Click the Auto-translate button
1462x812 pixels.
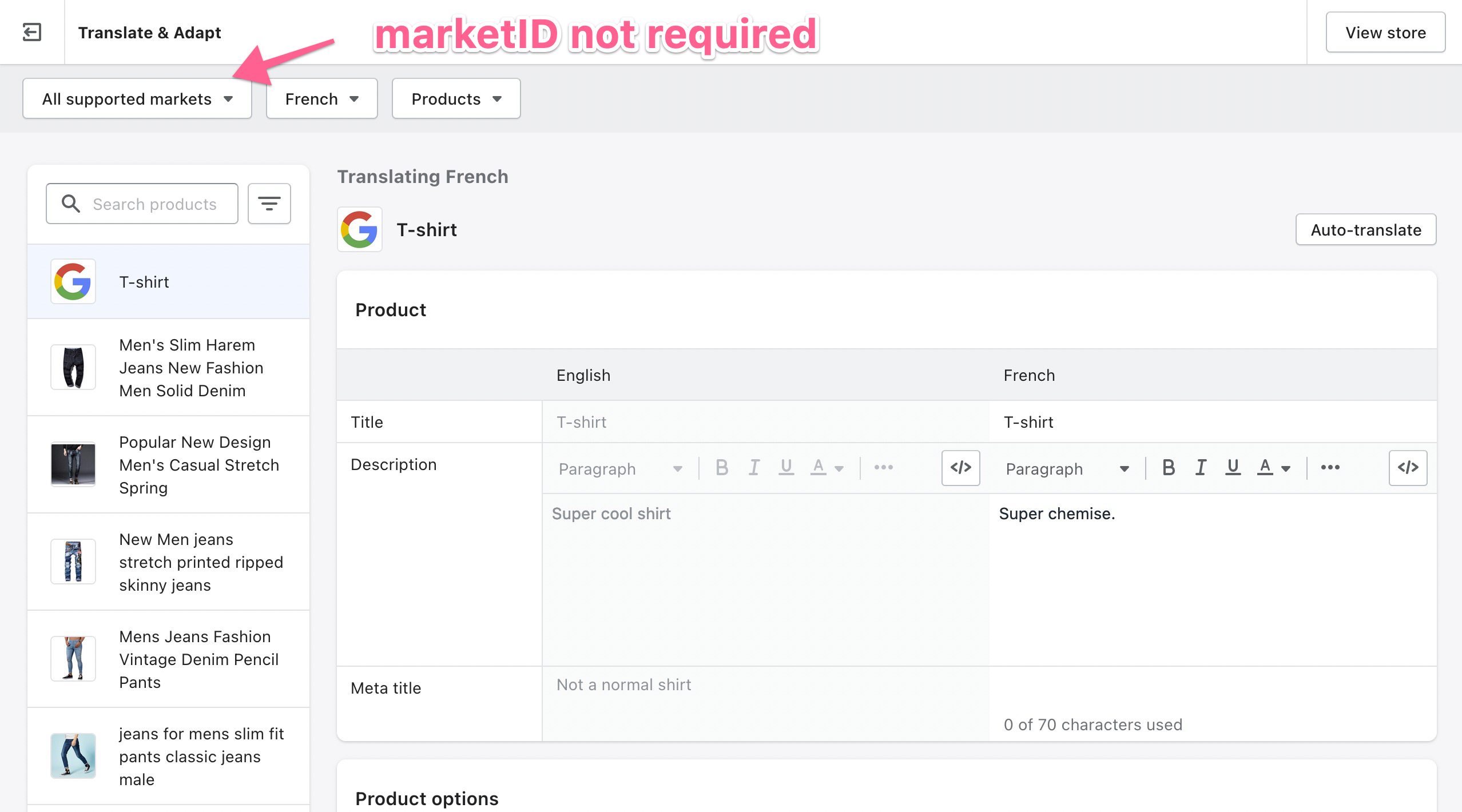point(1365,230)
